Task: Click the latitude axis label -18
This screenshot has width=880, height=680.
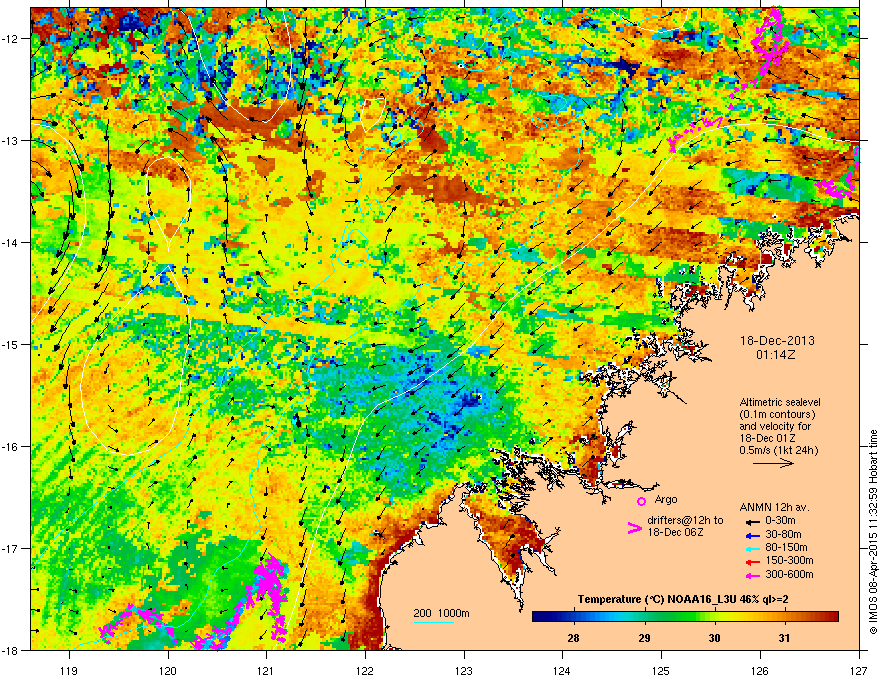Action: tap(11, 650)
